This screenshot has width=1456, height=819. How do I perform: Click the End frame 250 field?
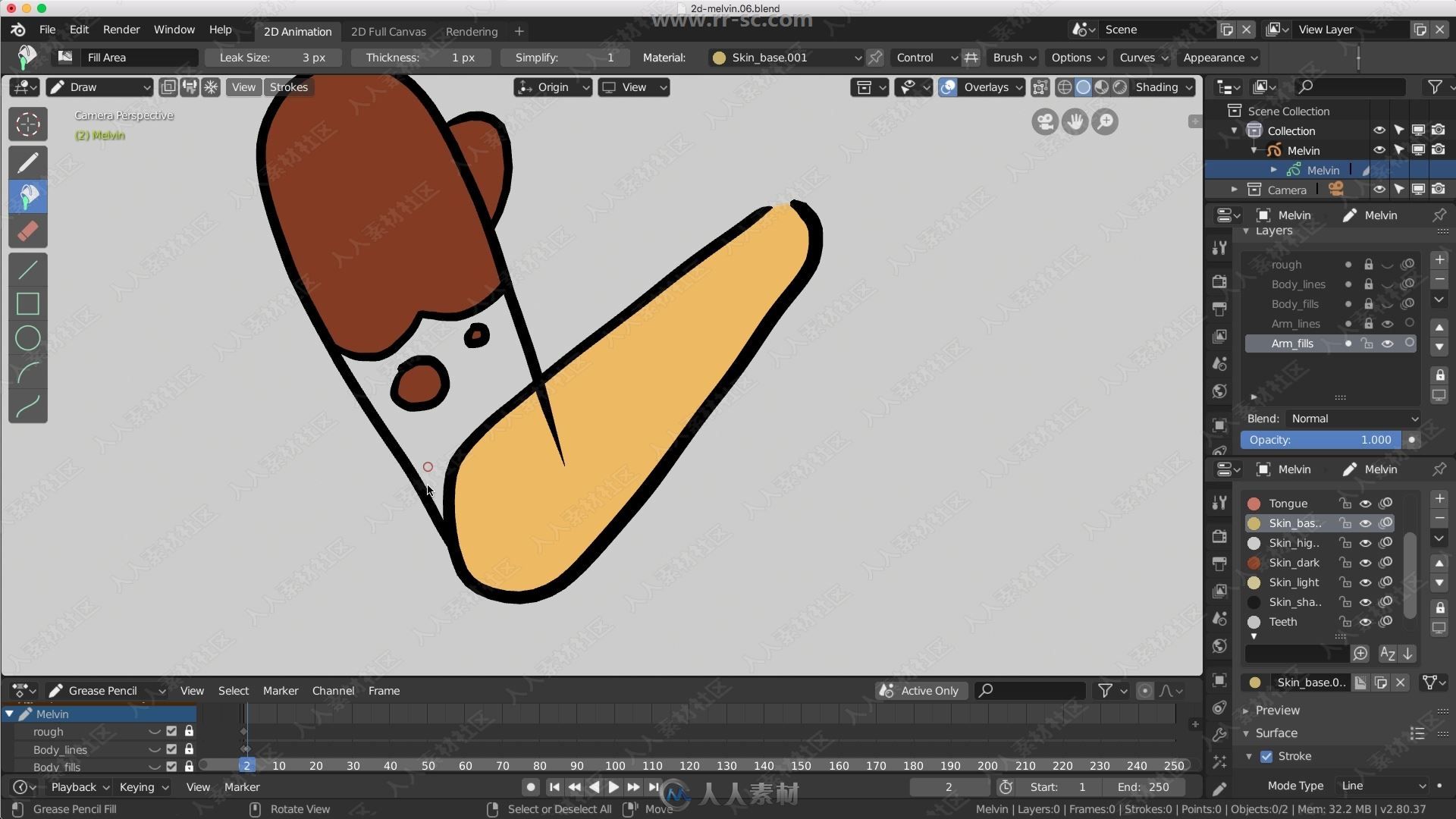coord(1144,787)
